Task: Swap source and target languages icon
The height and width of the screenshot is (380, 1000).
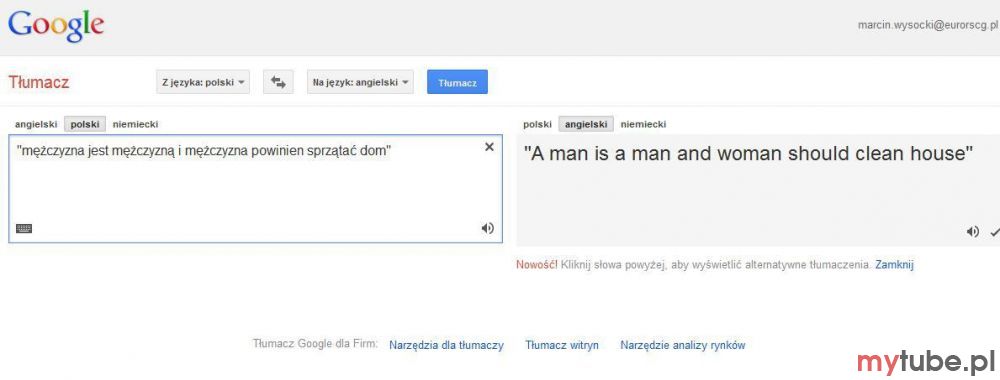Action: (278, 82)
